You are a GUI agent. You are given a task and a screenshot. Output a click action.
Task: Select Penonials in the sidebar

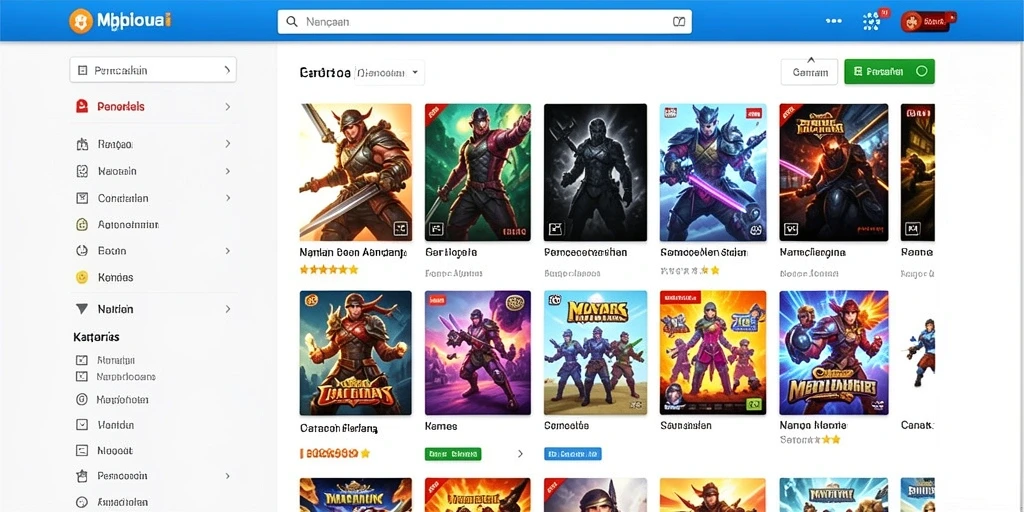click(121, 106)
